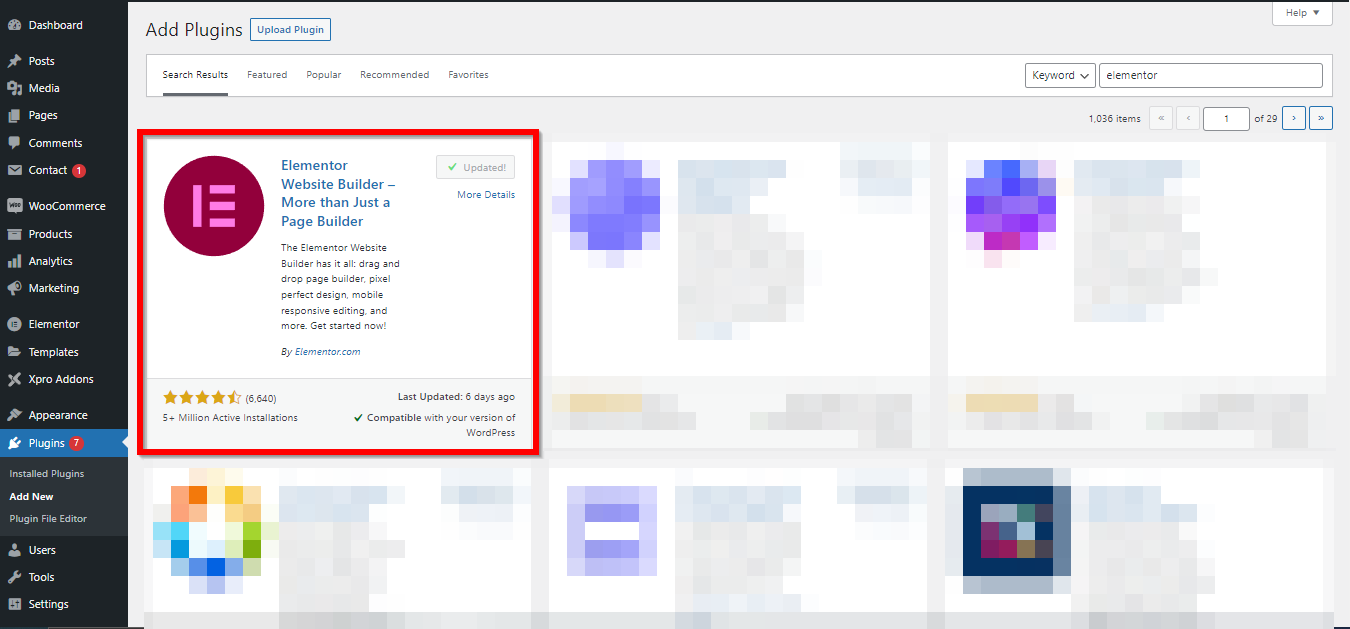
Task: Open the Pages menu item
Action: (64, 116)
